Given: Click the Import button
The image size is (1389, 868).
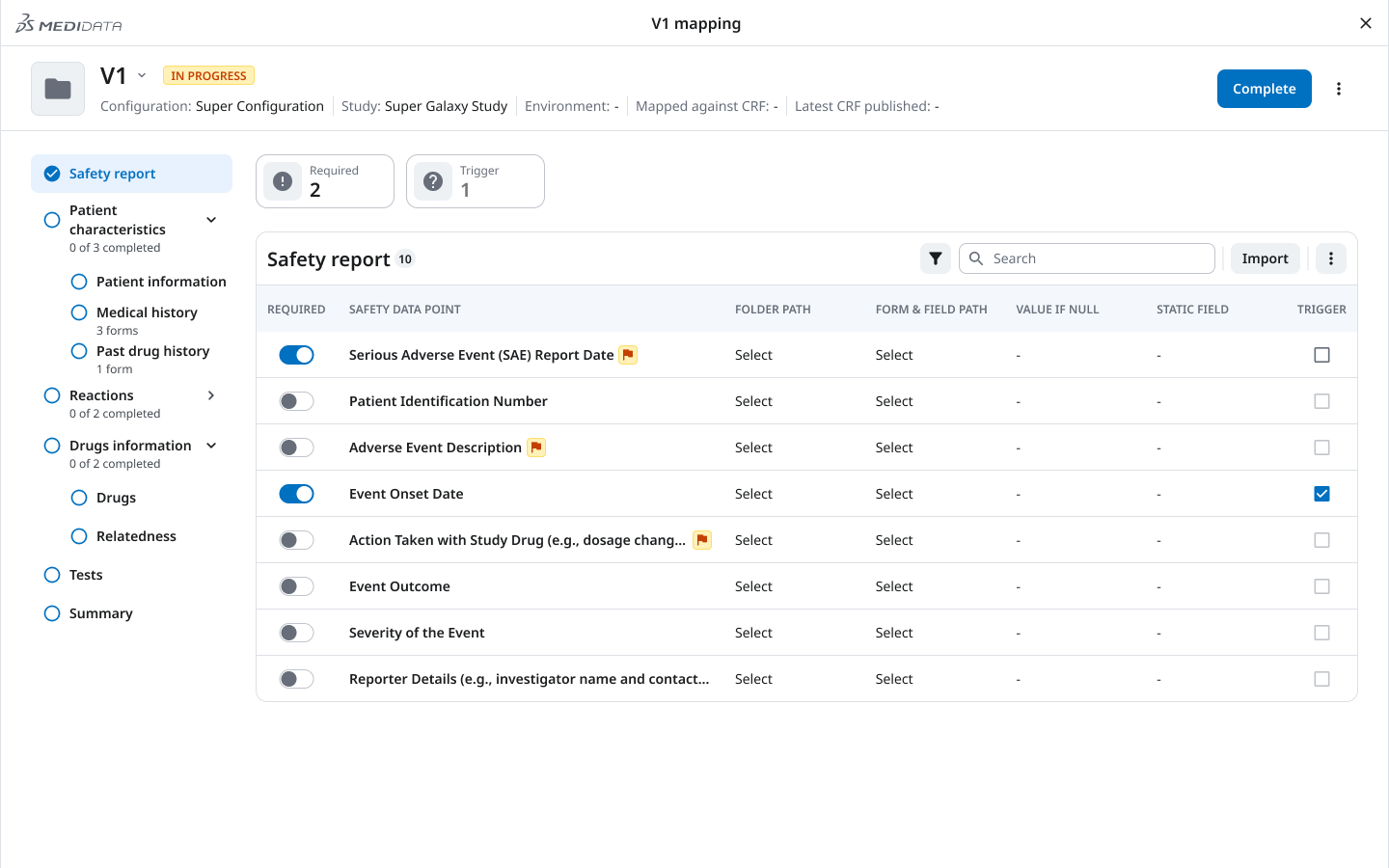Looking at the screenshot, I should click(1265, 258).
